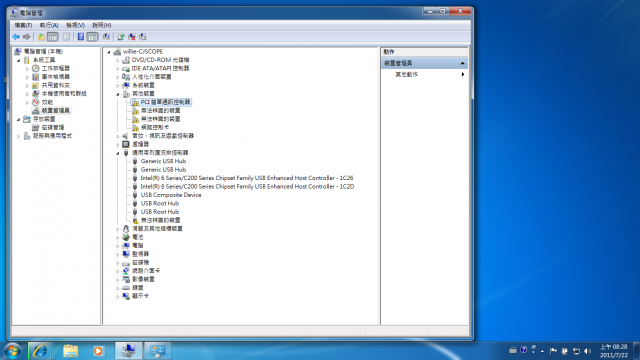
Task: Click the 鍵盤 keyboard icon
Action: click(126, 288)
